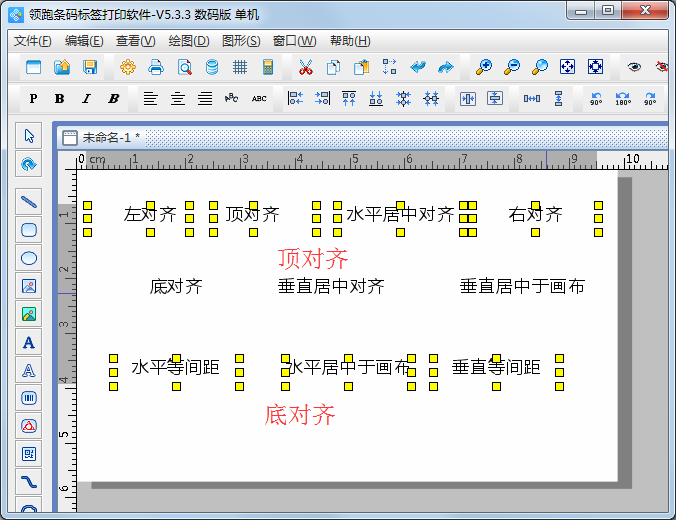This screenshot has height=520, width=676.
Task: Toggle the grid display icon
Action: point(240,67)
